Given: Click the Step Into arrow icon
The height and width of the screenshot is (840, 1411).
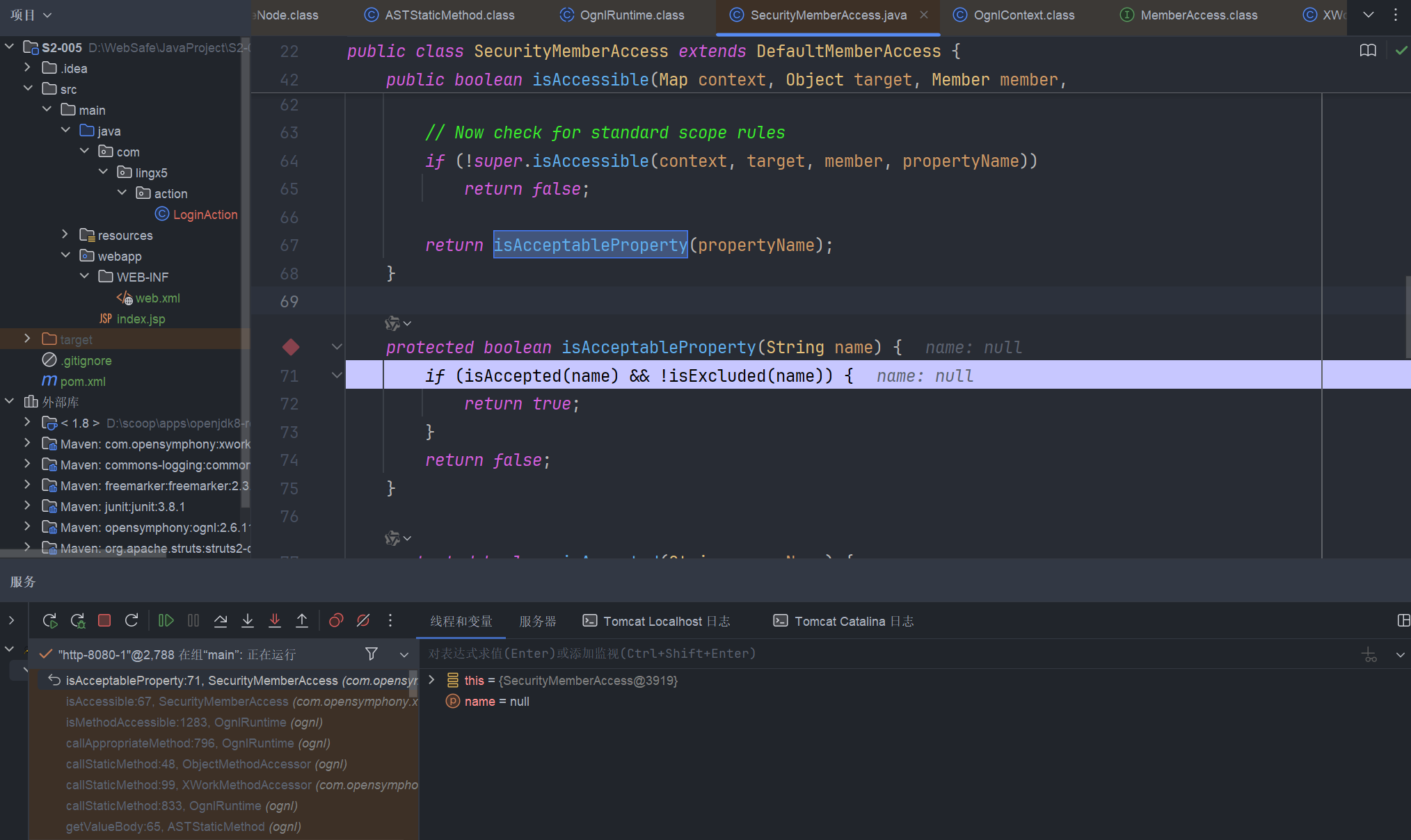Looking at the screenshot, I should 248,621.
